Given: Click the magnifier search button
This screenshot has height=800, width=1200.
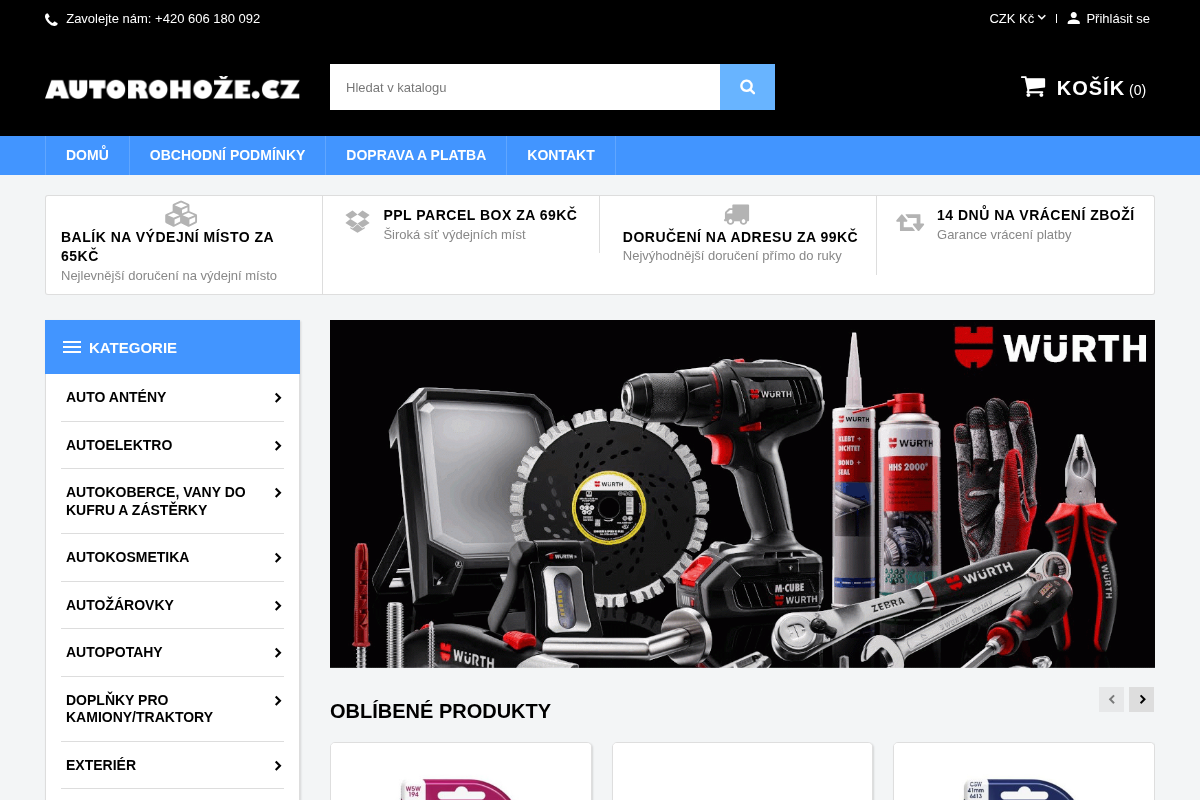Looking at the screenshot, I should [747, 87].
